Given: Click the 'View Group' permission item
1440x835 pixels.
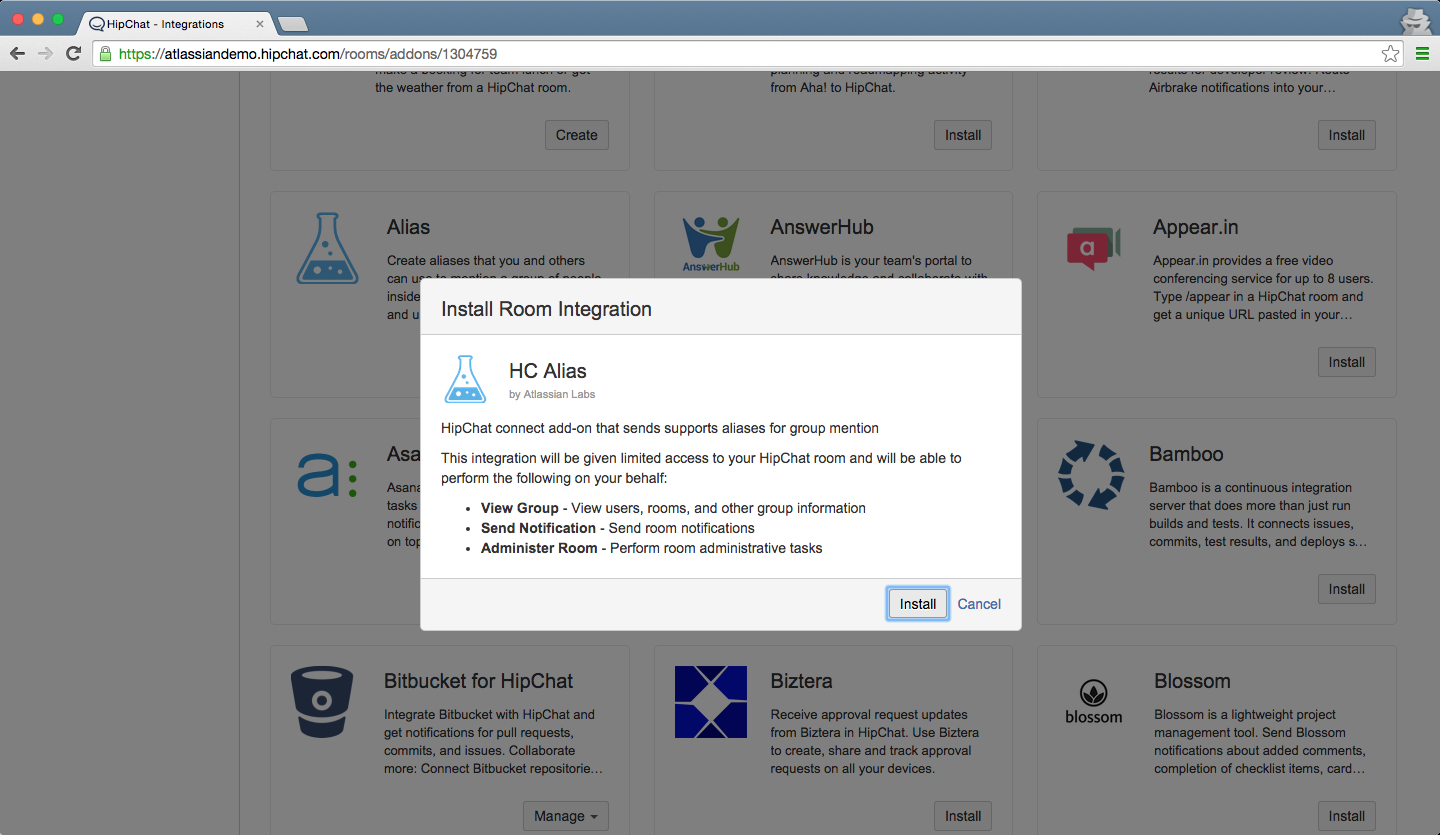Looking at the screenshot, I should (x=673, y=508).
